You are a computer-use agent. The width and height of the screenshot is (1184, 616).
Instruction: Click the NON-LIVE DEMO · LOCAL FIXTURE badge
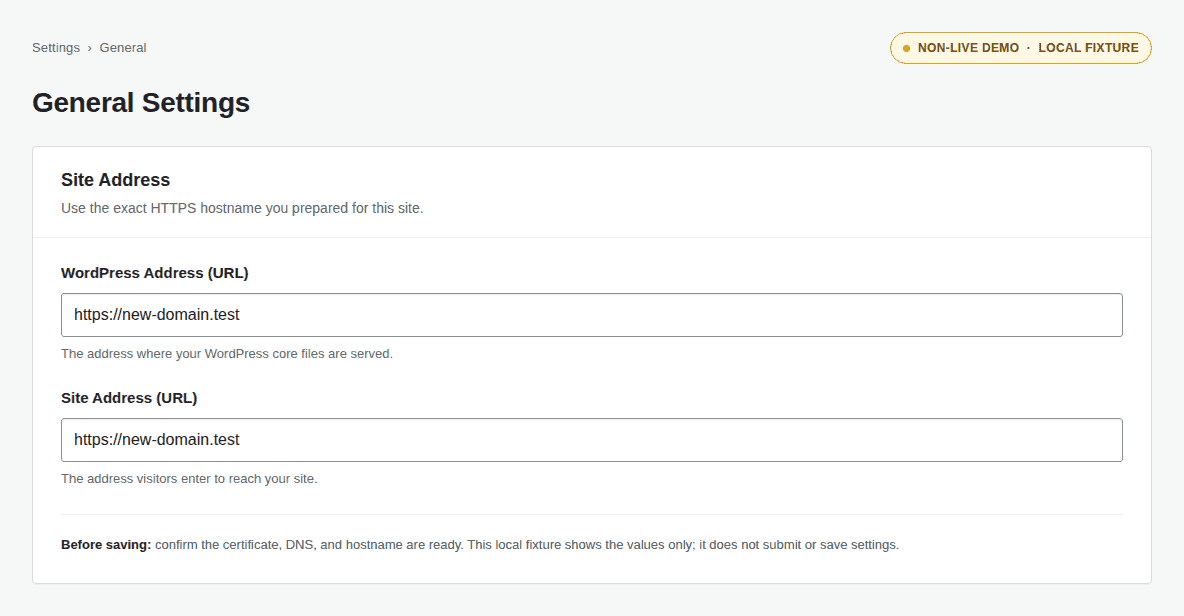pyautogui.click(x=1020, y=48)
